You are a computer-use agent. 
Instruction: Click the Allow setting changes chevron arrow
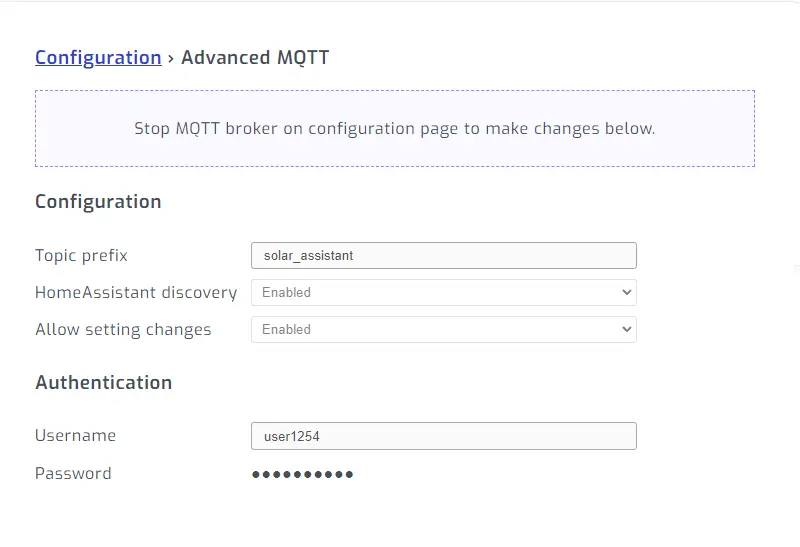tap(627, 329)
